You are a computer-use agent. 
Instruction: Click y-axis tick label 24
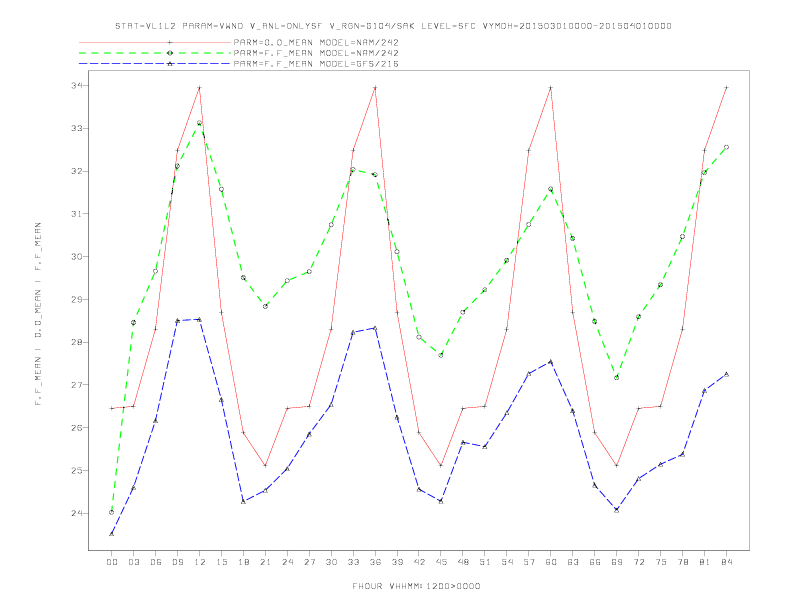[77, 513]
